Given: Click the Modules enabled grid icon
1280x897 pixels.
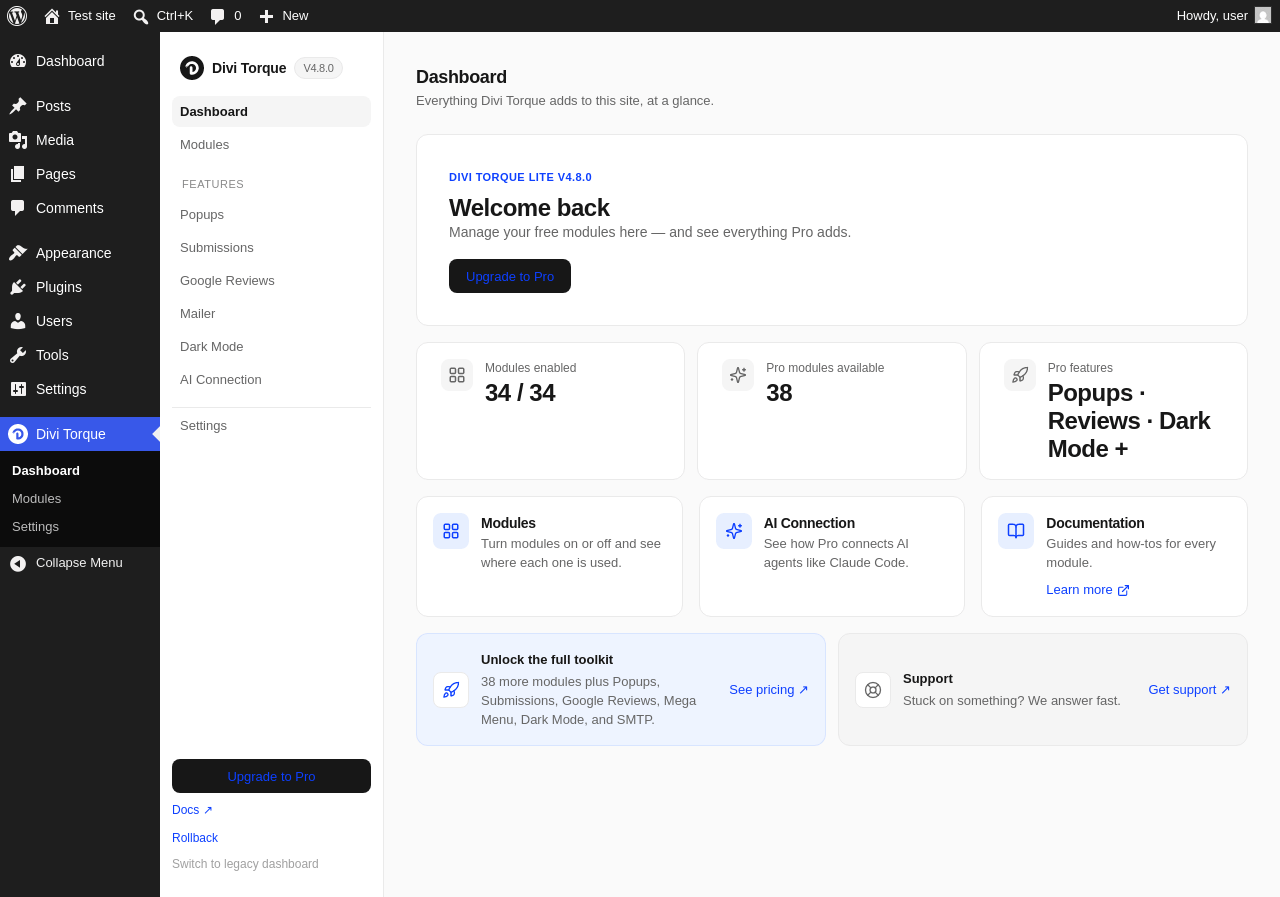Looking at the screenshot, I should pyautogui.click(x=457, y=375).
